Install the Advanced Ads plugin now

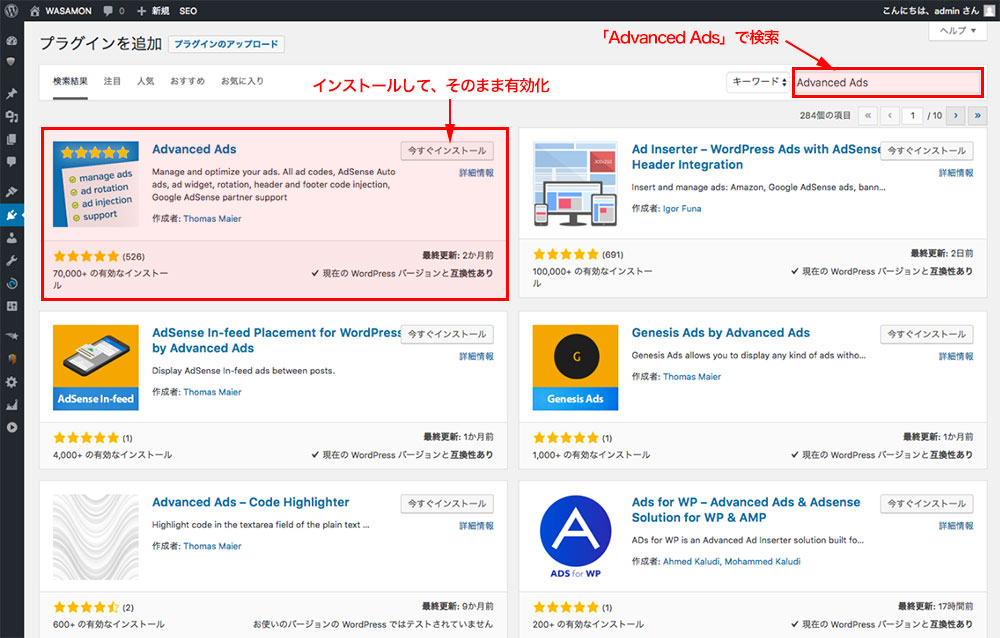(447, 151)
